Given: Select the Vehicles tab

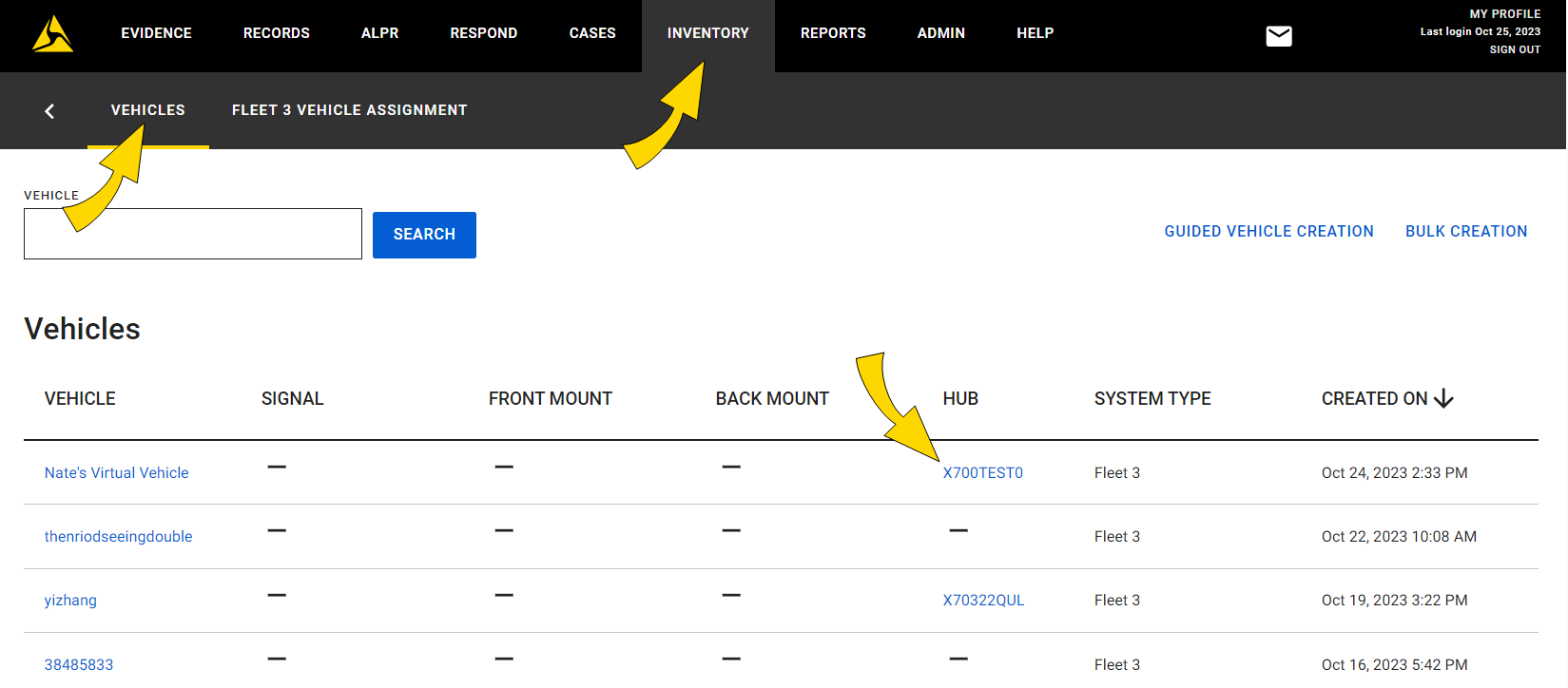Looking at the screenshot, I should (148, 110).
